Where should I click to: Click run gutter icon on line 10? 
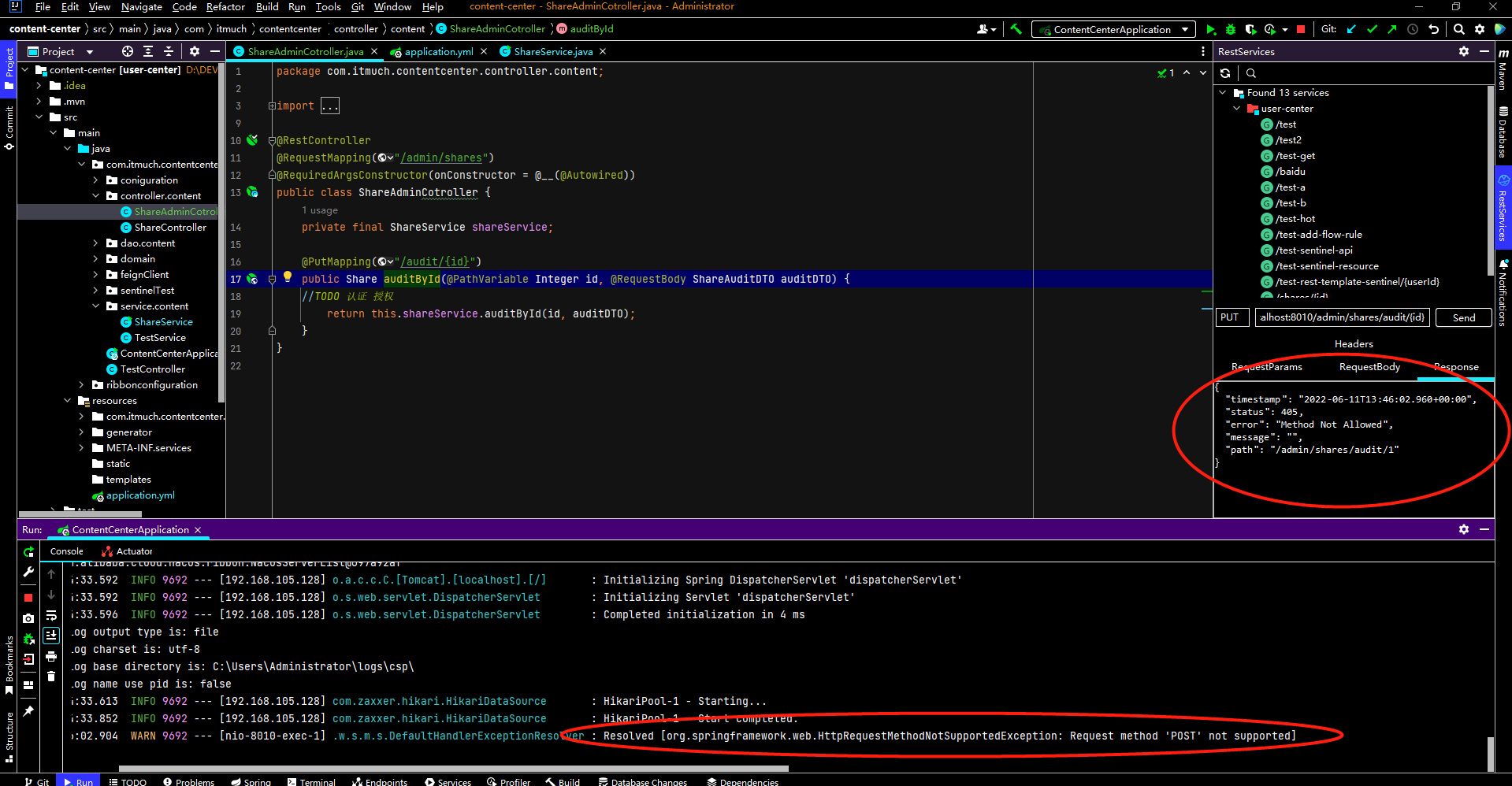tap(252, 140)
